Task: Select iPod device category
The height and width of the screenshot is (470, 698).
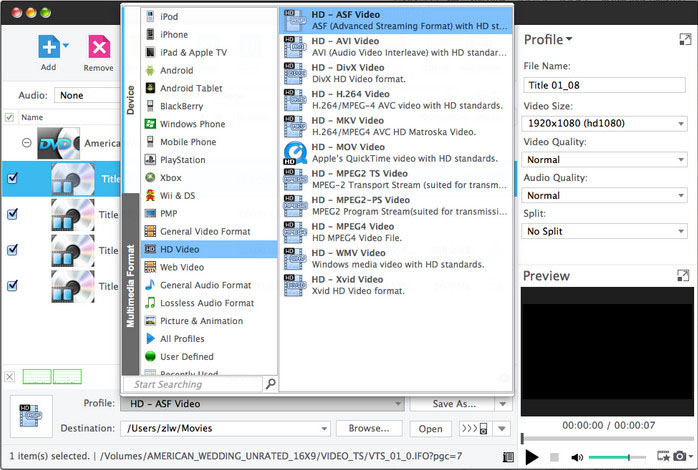Action: [x=209, y=16]
